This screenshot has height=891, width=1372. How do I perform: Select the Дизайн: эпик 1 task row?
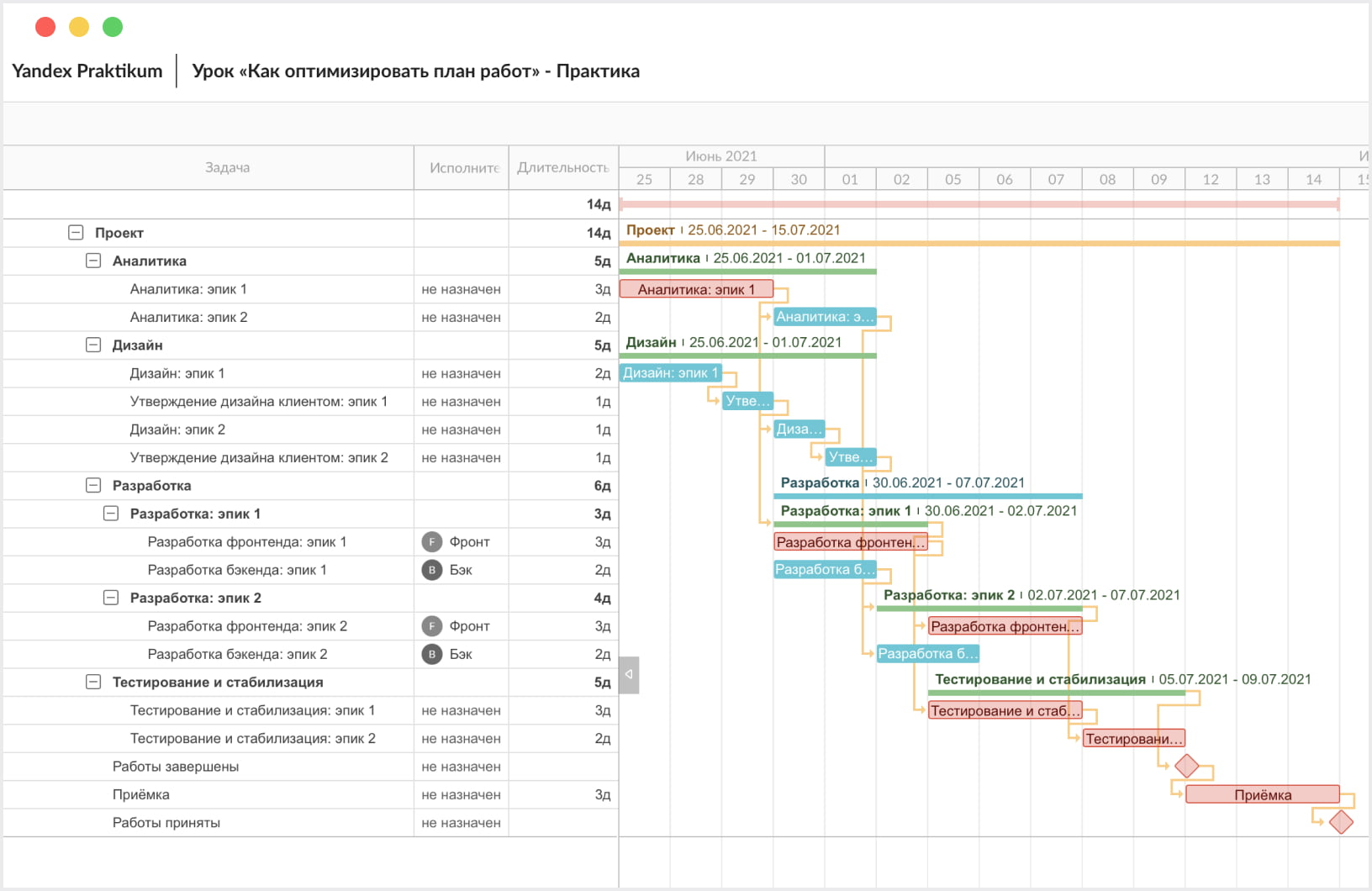(177, 373)
